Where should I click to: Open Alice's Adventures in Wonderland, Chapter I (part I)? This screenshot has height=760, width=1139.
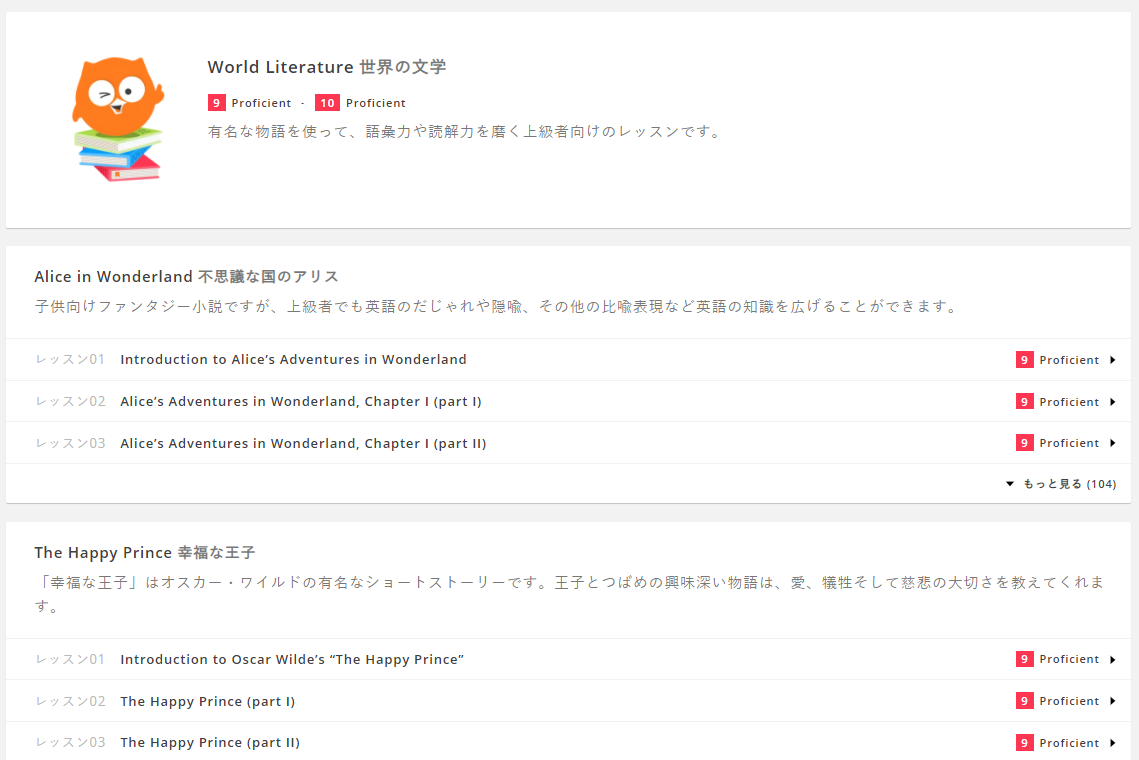[x=301, y=402]
